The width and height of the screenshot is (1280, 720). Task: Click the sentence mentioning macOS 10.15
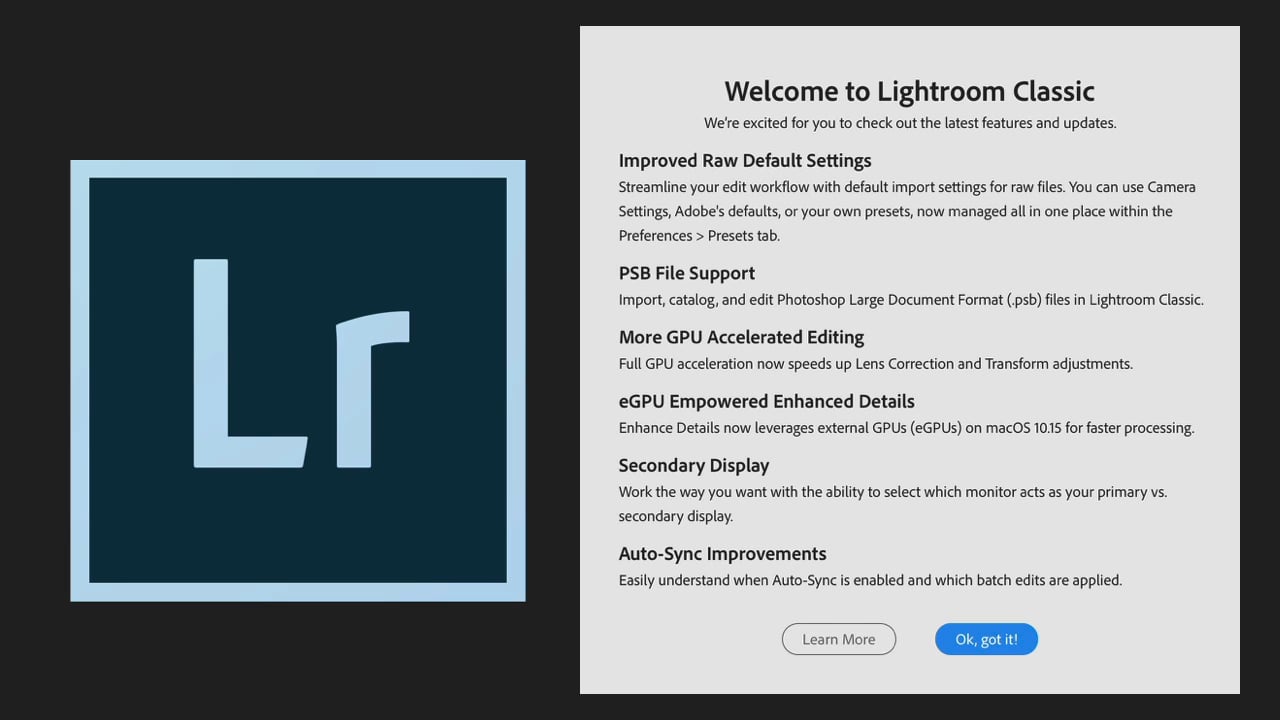tap(906, 427)
